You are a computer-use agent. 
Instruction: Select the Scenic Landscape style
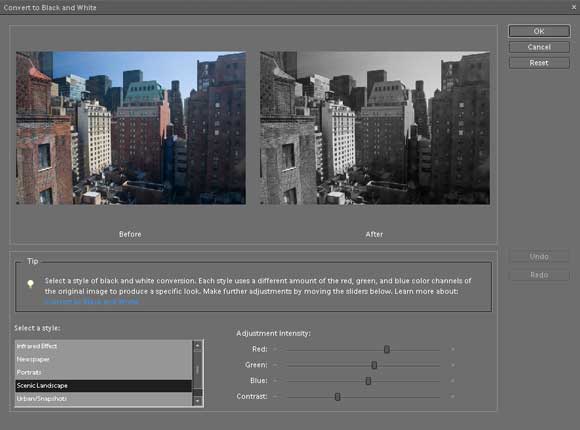tap(104, 386)
